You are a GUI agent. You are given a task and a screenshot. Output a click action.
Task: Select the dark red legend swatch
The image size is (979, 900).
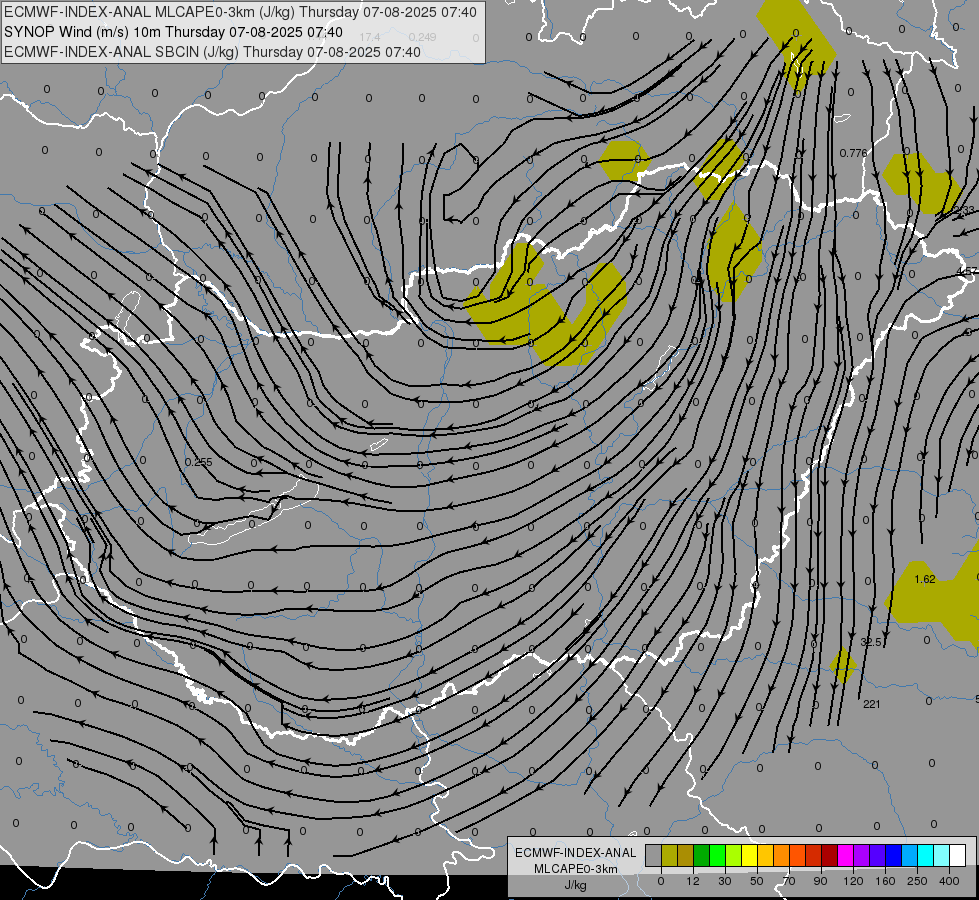tap(829, 856)
